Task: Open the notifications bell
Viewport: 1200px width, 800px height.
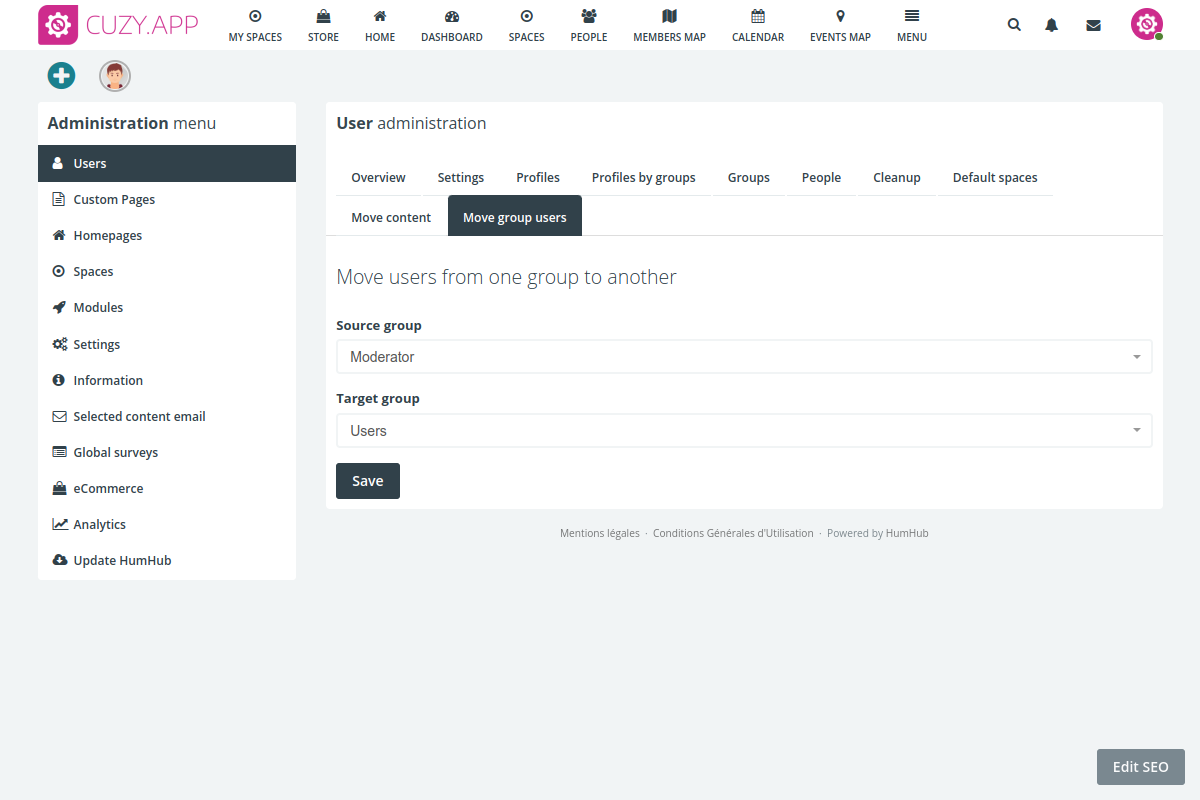Action: tap(1052, 25)
